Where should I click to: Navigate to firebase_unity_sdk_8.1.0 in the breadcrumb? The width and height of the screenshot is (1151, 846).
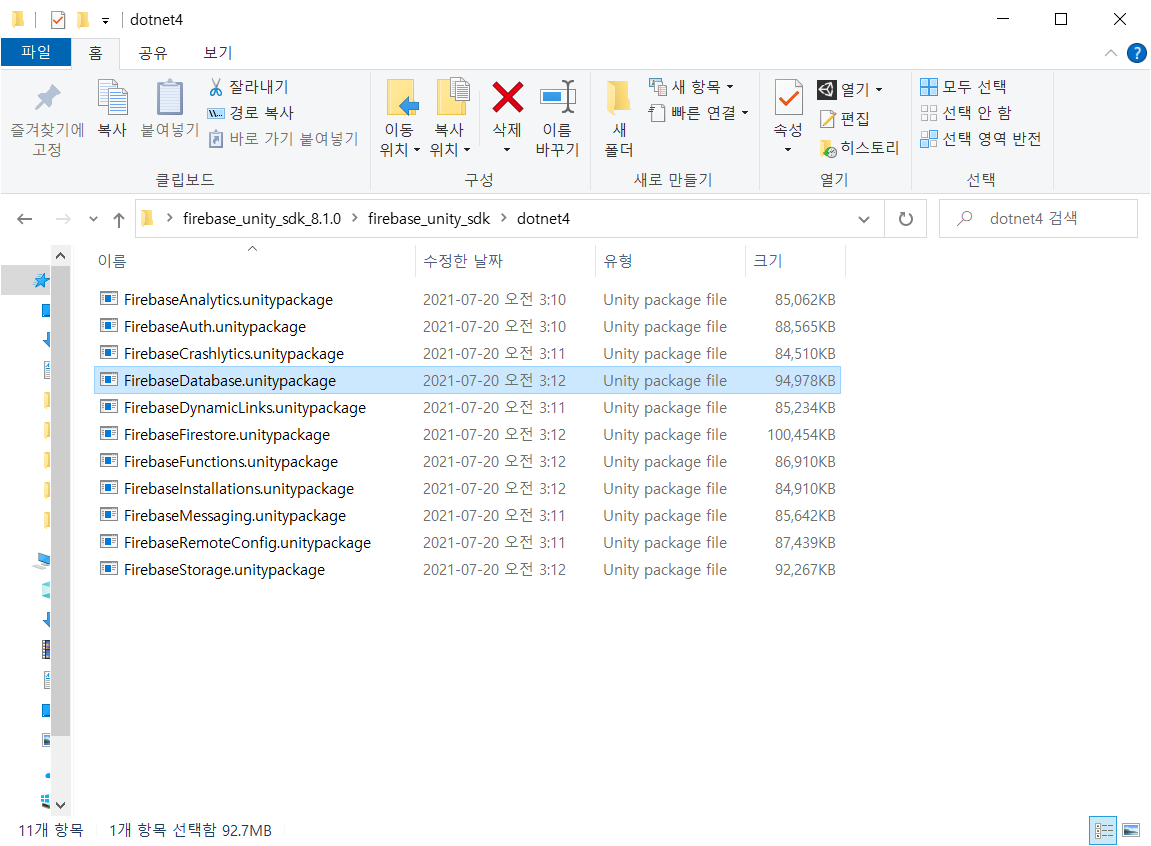(262, 219)
